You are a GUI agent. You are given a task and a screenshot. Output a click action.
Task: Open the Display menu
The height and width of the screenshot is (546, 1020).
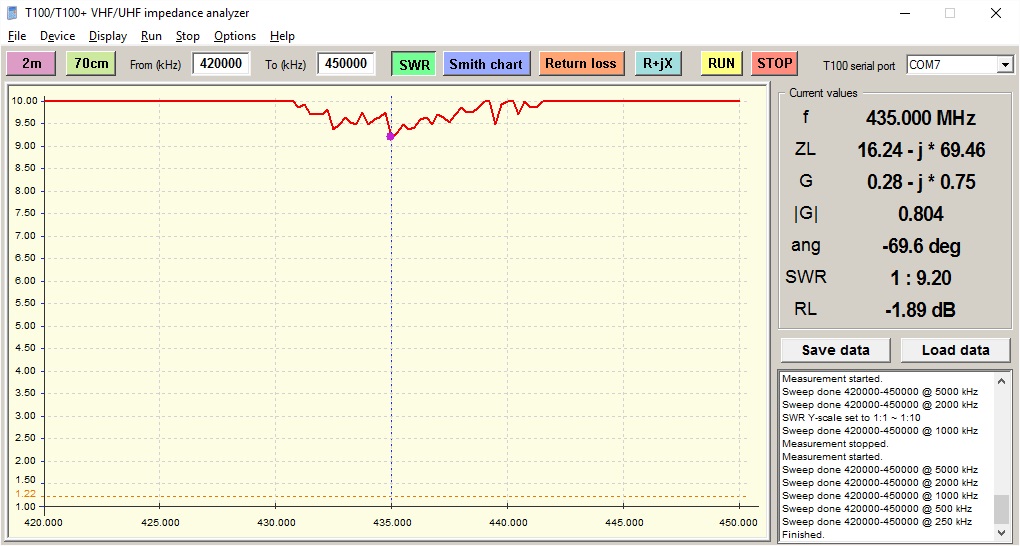[108, 36]
